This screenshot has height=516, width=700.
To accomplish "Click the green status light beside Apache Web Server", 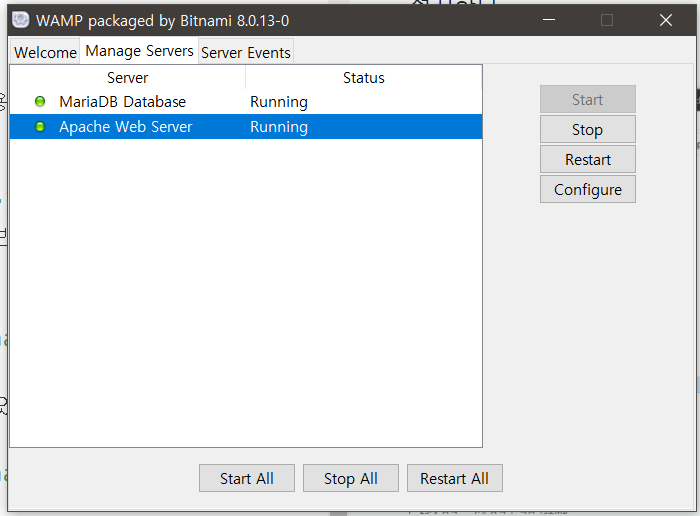I will 40,127.
